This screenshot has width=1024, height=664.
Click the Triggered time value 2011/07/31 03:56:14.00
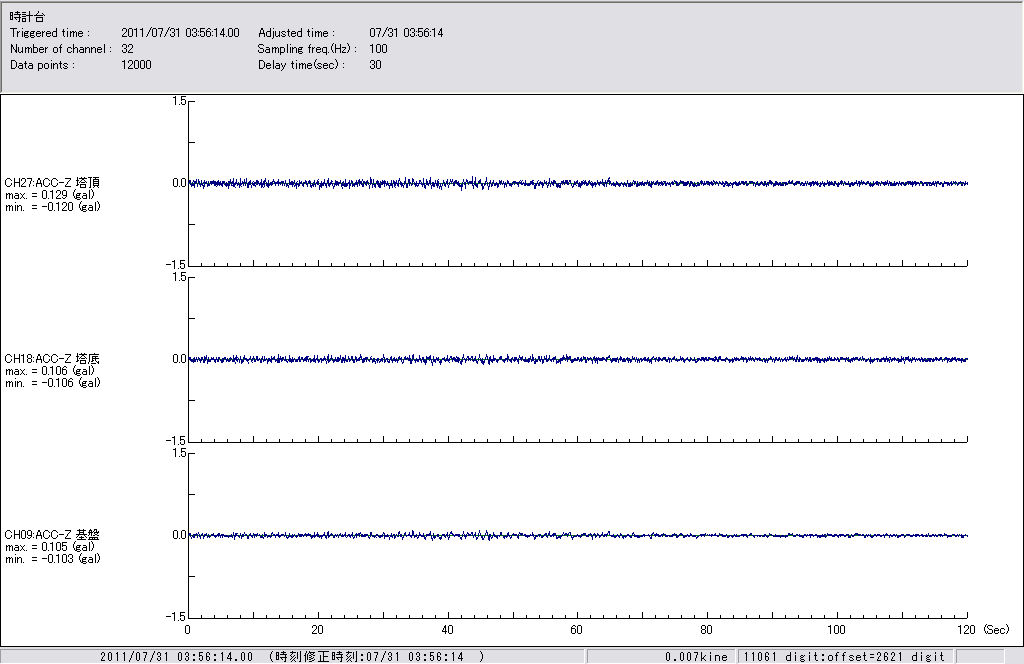pyautogui.click(x=187, y=33)
